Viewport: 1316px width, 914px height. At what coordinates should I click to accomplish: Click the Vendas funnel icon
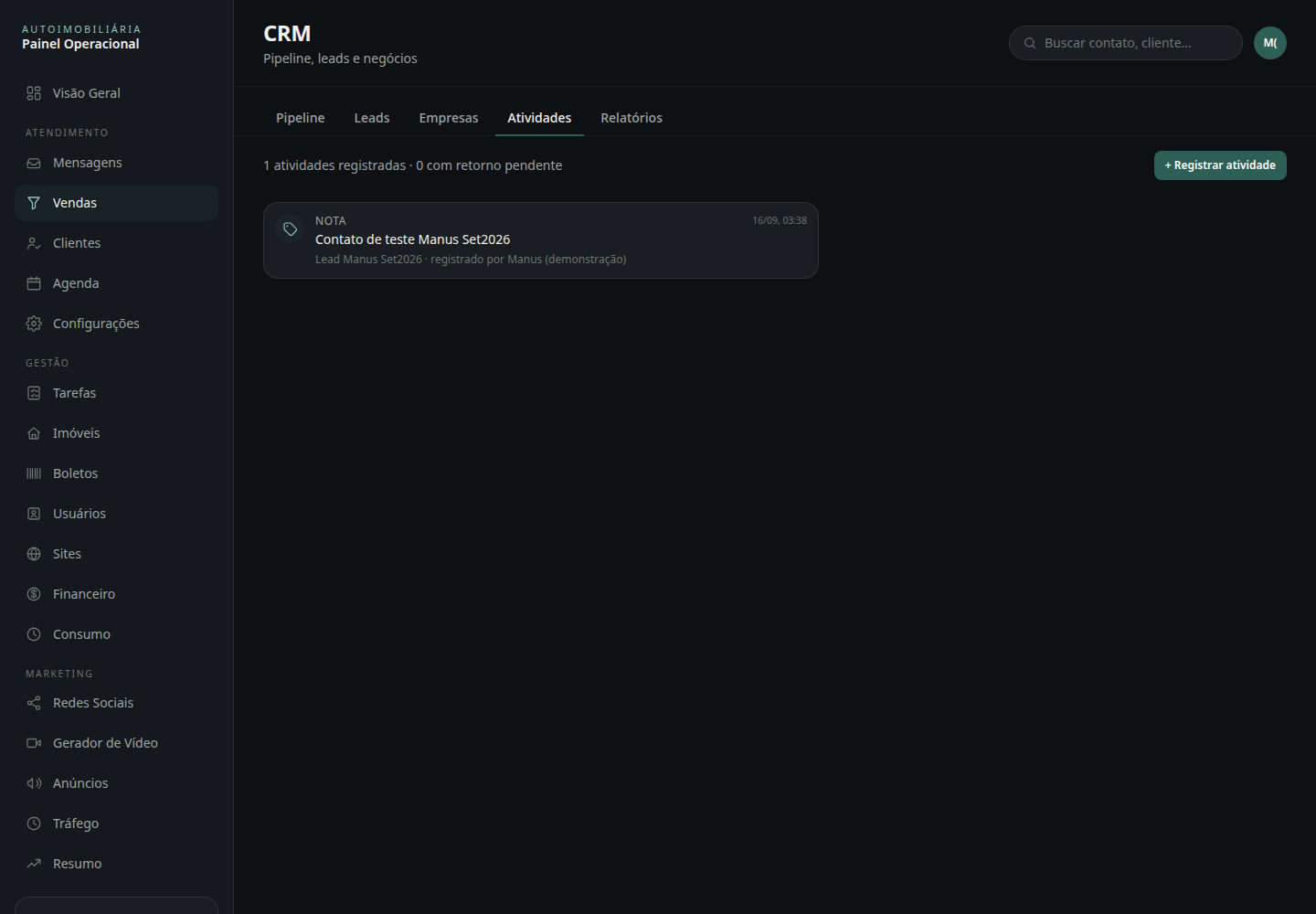(34, 203)
